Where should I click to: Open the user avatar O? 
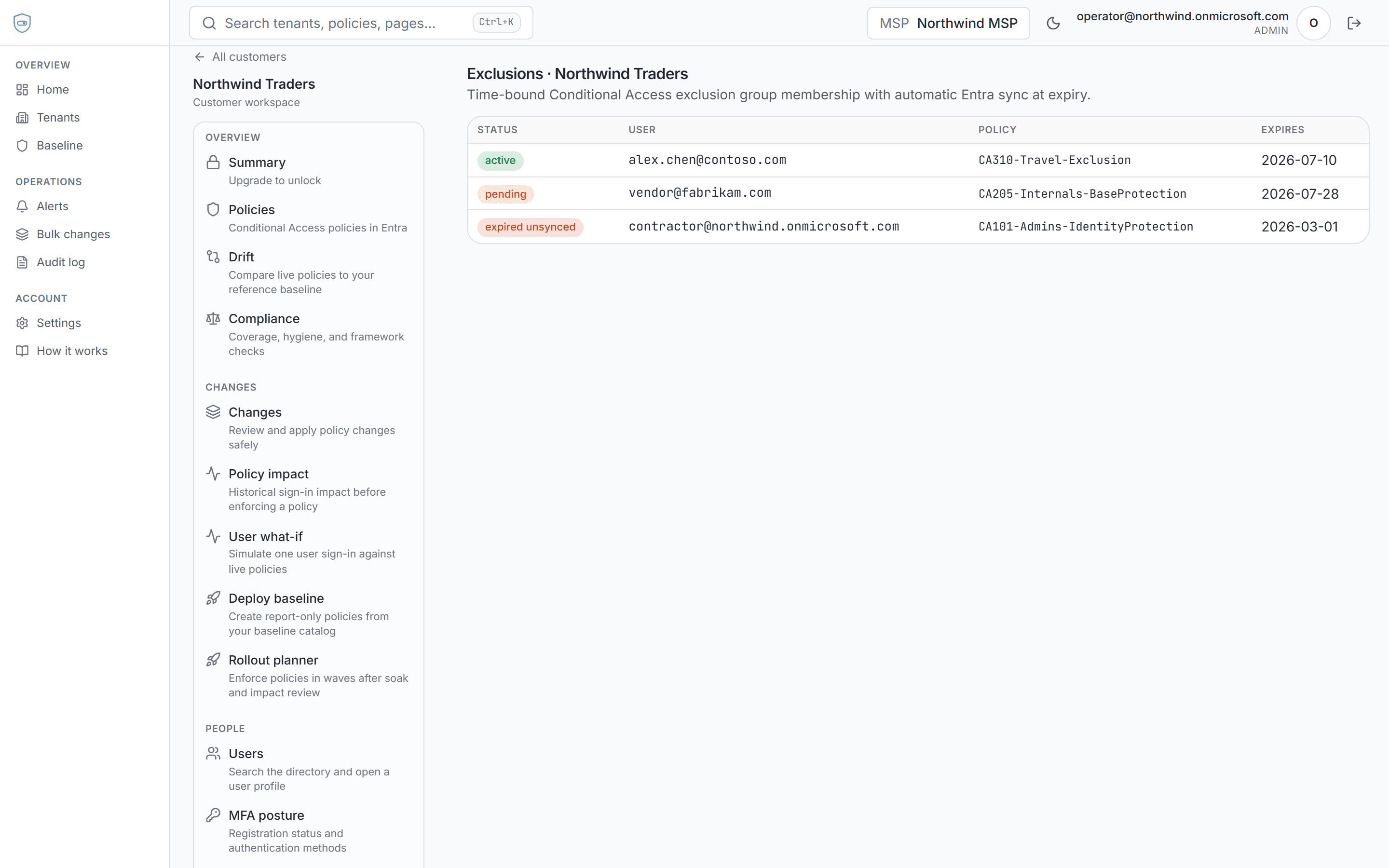(1313, 23)
